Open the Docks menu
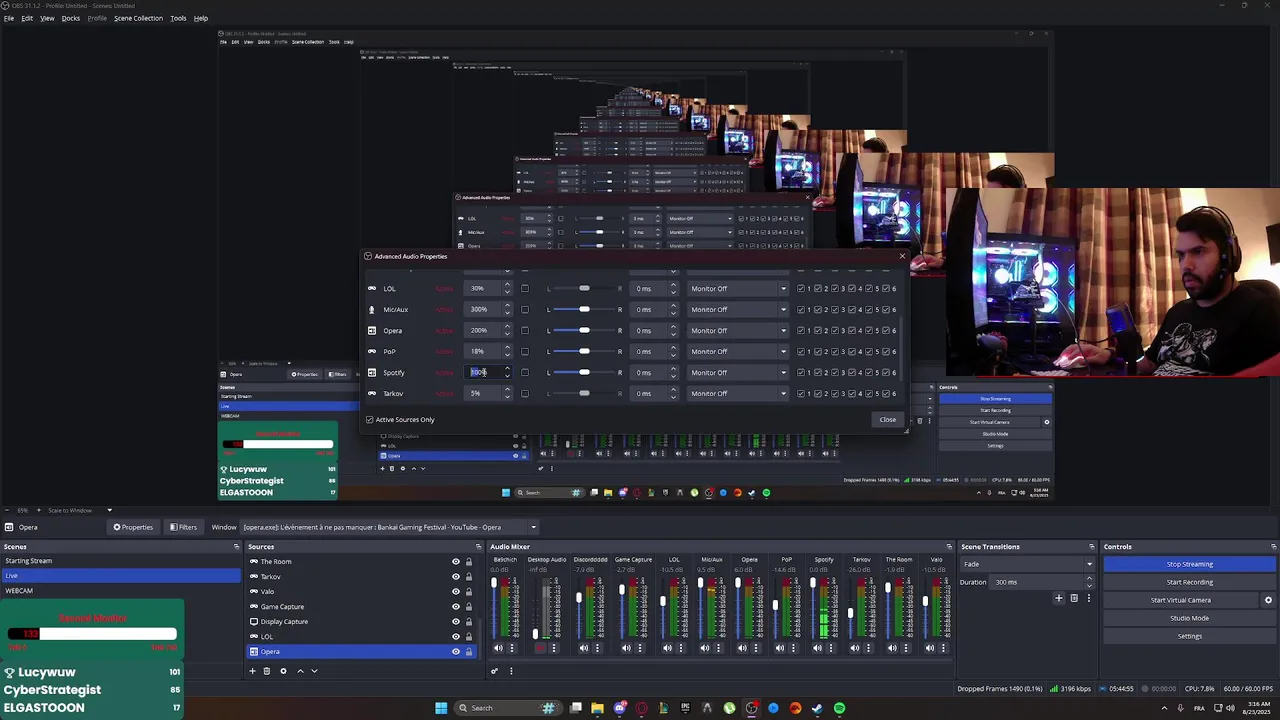 tap(70, 18)
